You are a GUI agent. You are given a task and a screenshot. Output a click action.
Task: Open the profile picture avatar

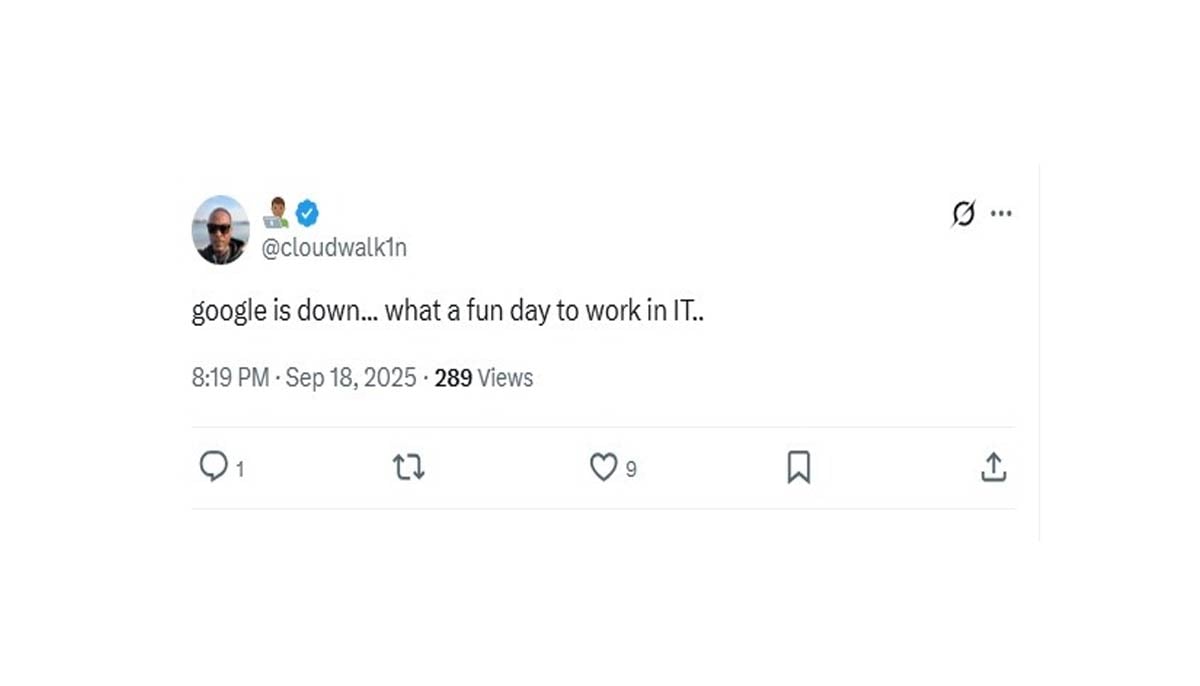pos(220,230)
